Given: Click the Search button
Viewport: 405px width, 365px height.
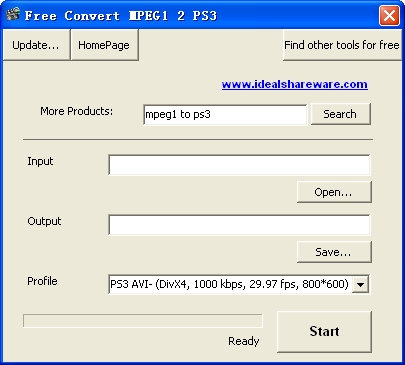Looking at the screenshot, I should (340, 114).
